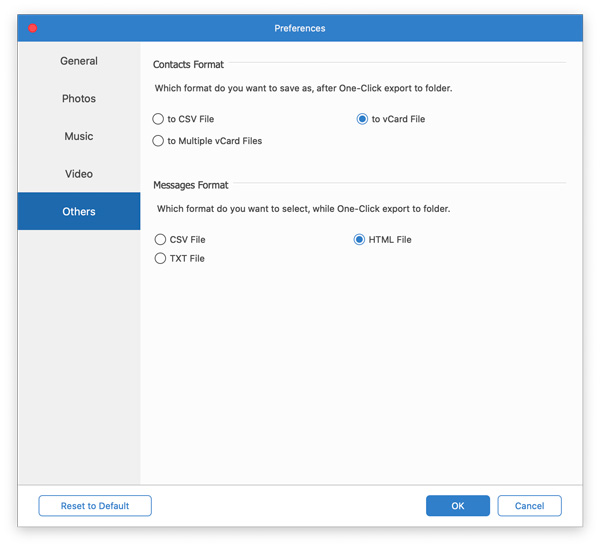
Task: Close the Preferences window with red button
Action: pos(33,28)
